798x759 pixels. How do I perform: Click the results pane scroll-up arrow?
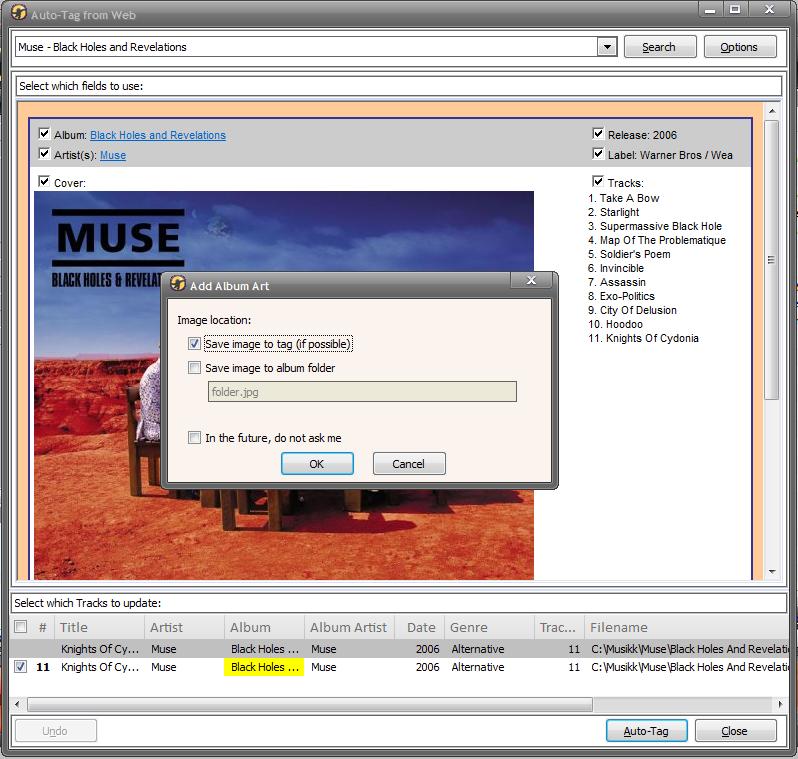772,110
